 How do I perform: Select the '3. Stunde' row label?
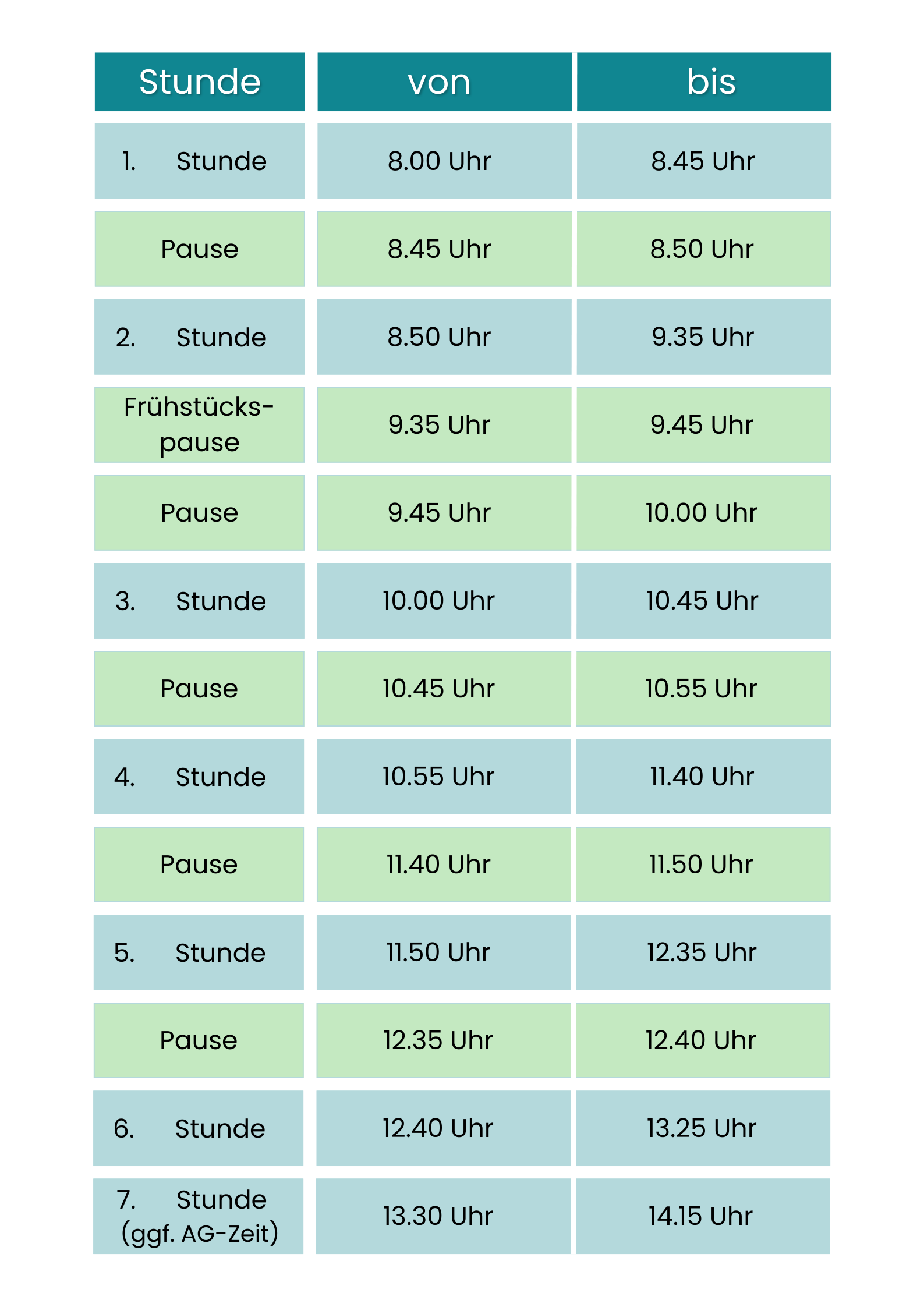point(200,601)
